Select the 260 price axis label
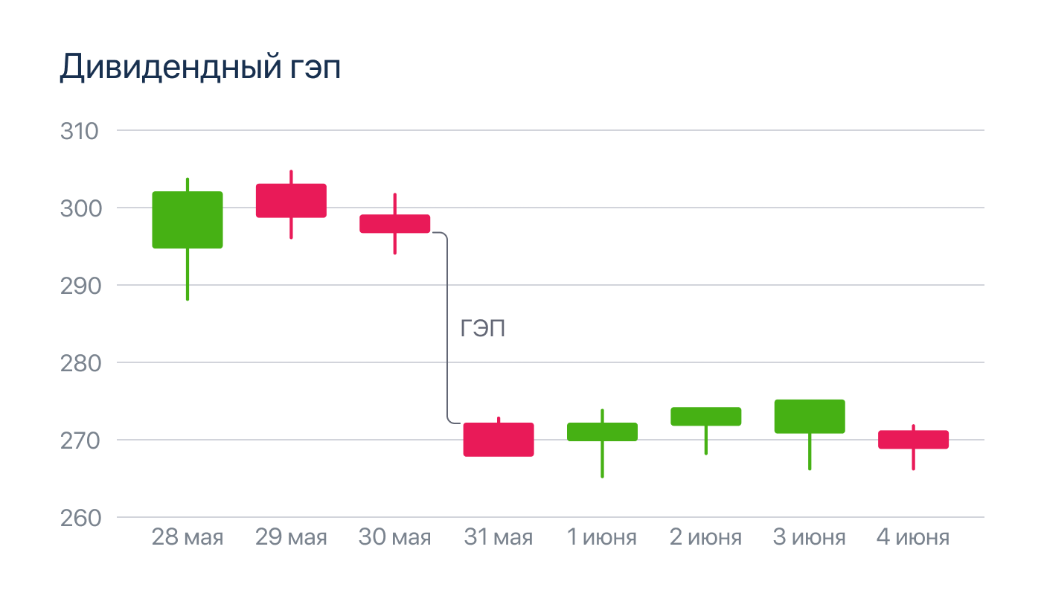This screenshot has width=1044, height=596. pos(83,518)
